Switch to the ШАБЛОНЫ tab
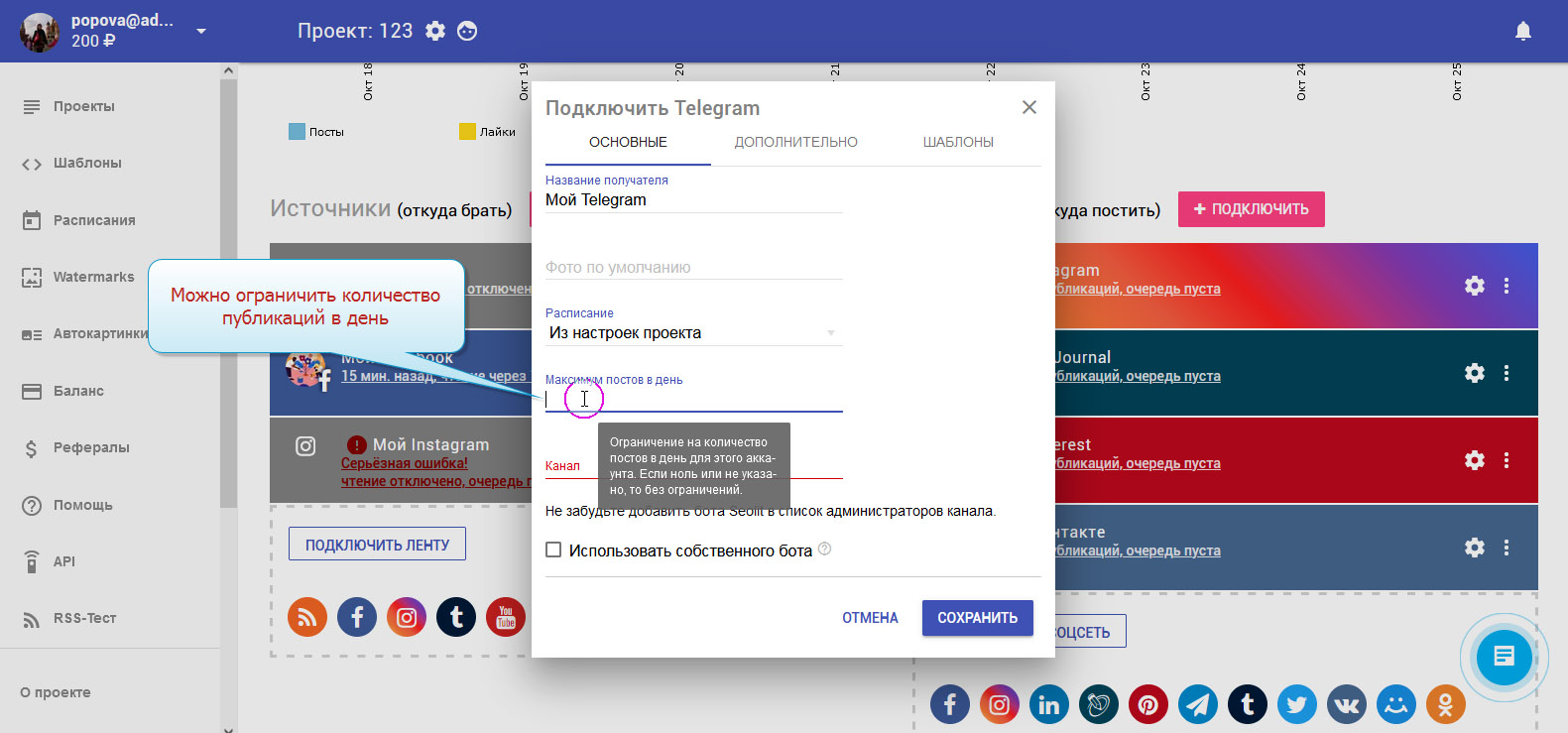The image size is (1568, 733). pyautogui.click(x=958, y=142)
